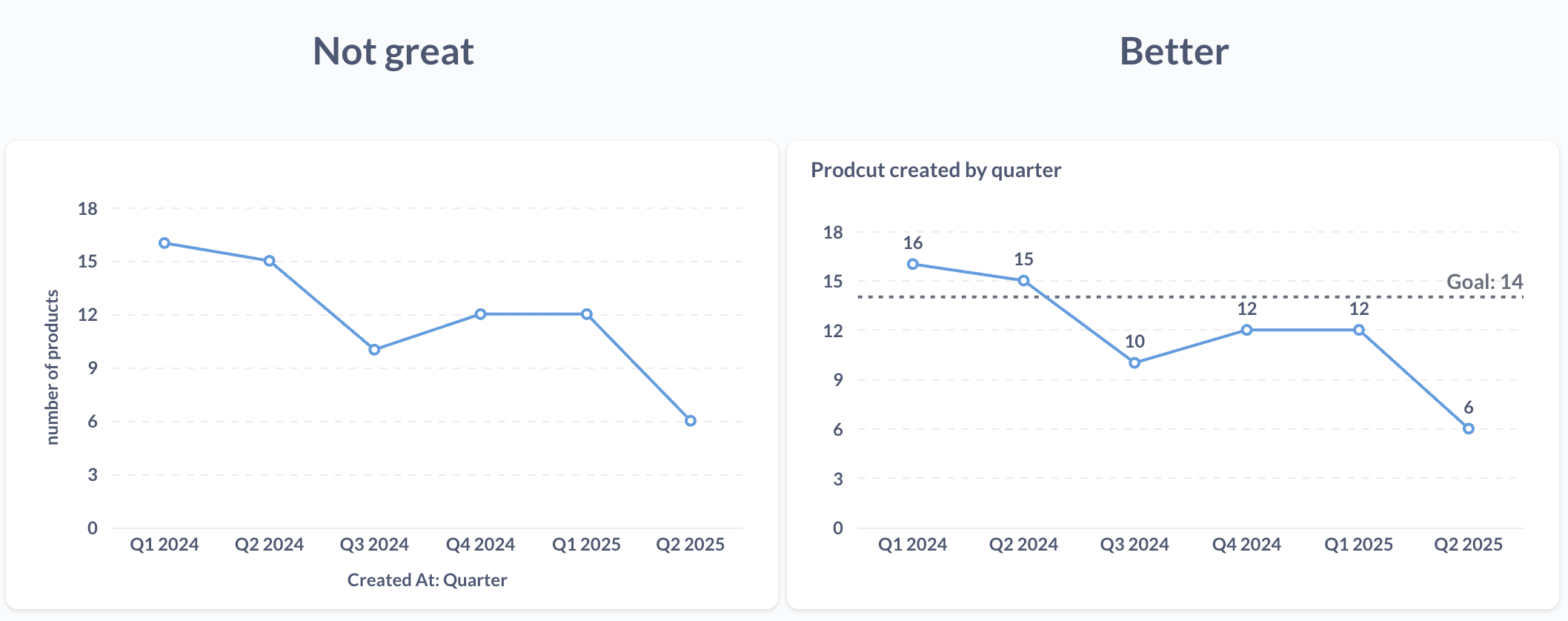
Task: Select the point labeled 15 in right chart
Action: click(x=1023, y=281)
